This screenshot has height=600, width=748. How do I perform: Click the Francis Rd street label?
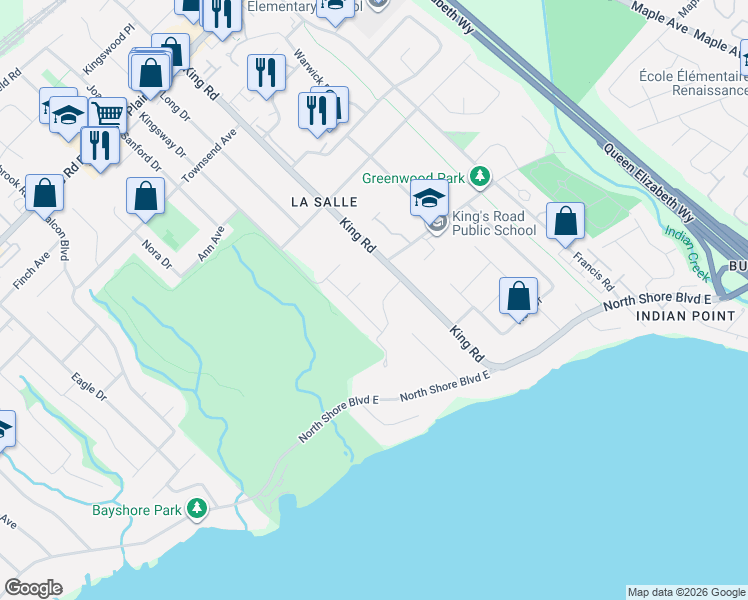click(x=593, y=271)
